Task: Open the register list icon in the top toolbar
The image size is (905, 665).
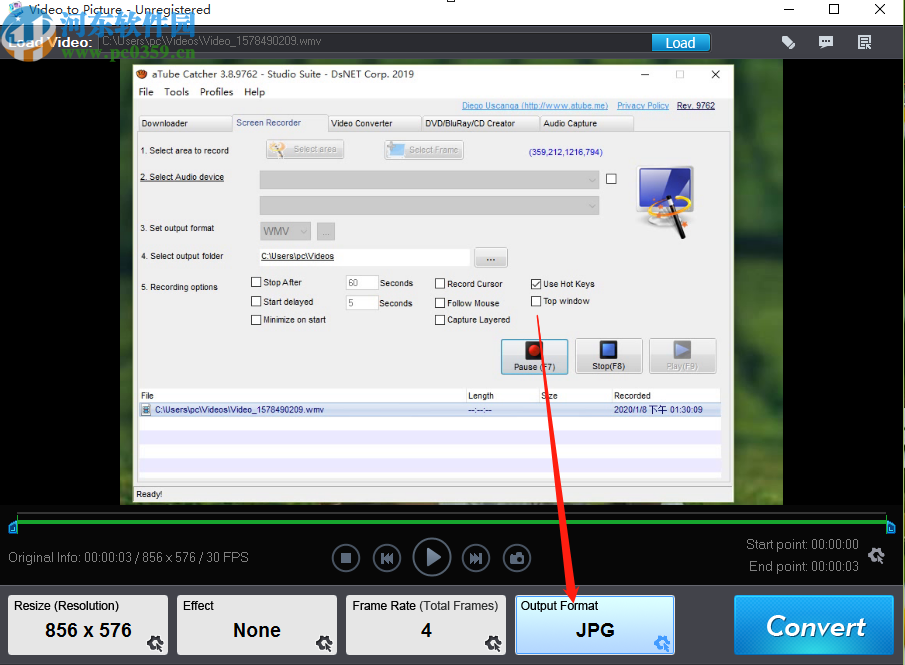Action: 864,42
